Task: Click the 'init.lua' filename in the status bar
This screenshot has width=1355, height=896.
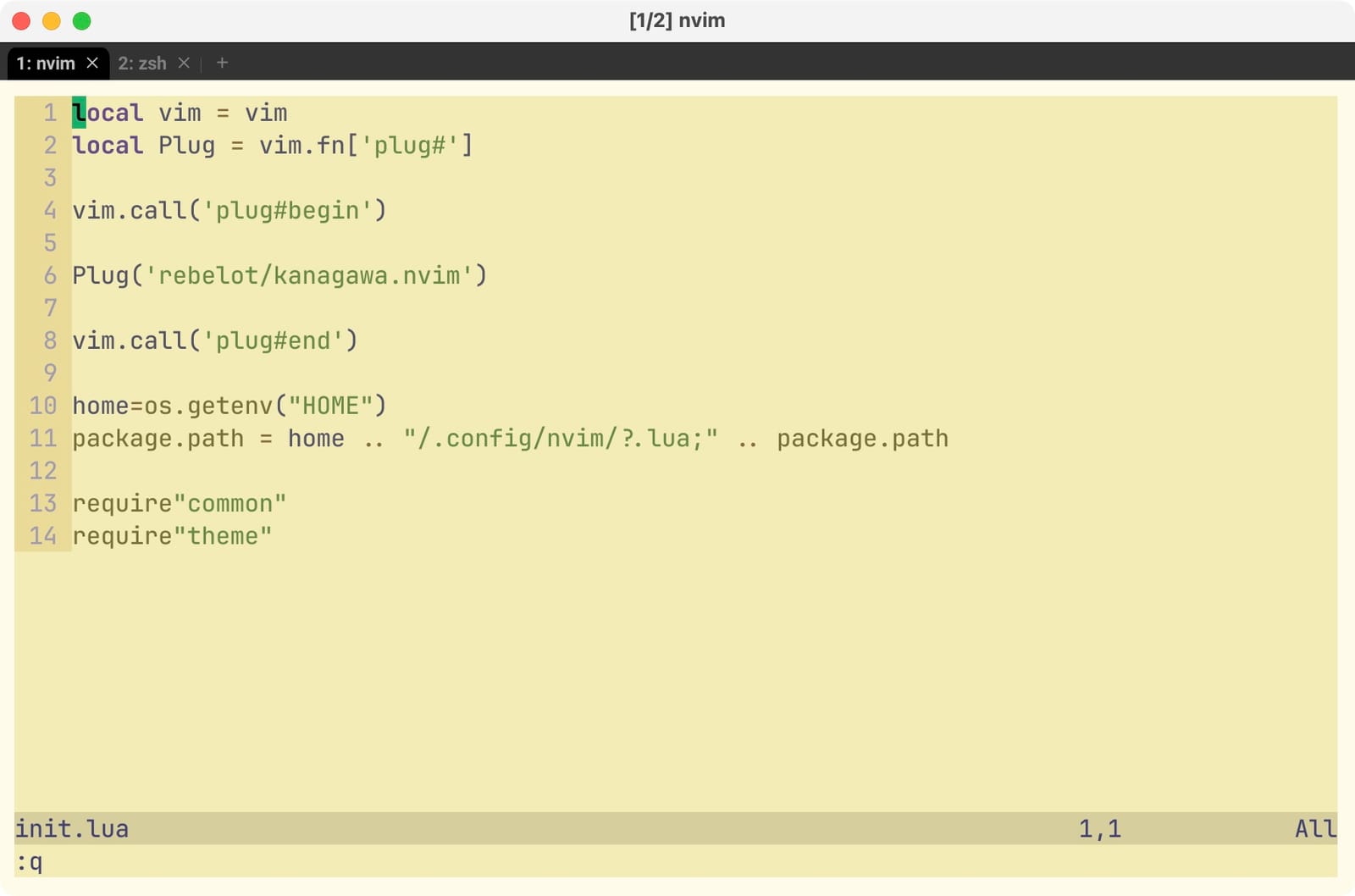Action: (x=72, y=828)
